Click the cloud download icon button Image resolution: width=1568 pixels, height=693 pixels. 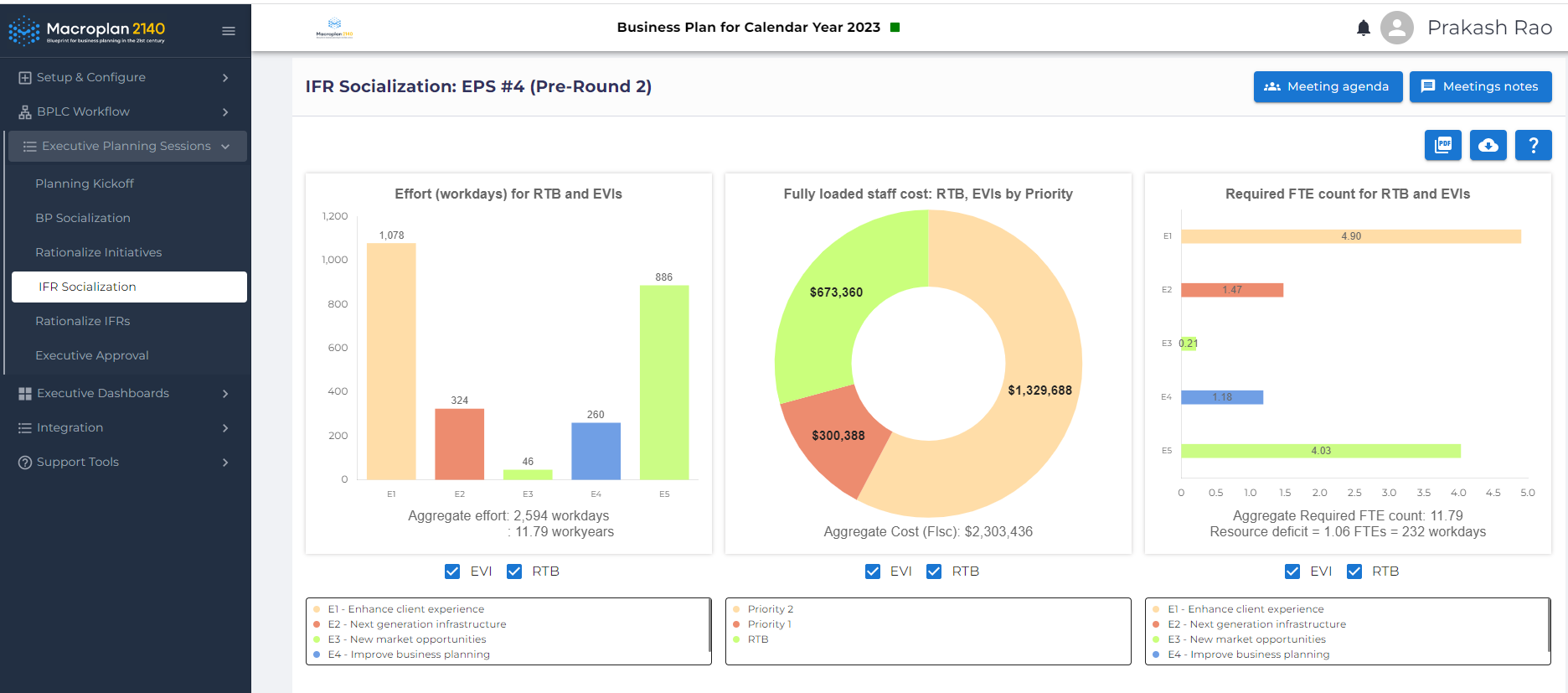[x=1488, y=145]
